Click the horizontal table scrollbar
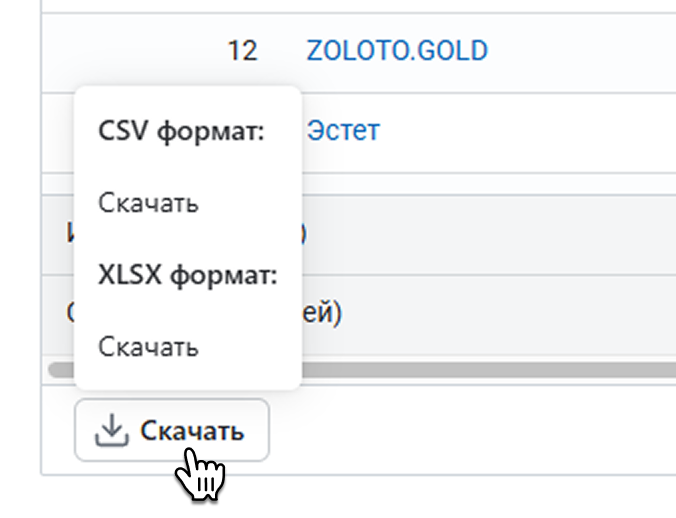 coord(480,369)
